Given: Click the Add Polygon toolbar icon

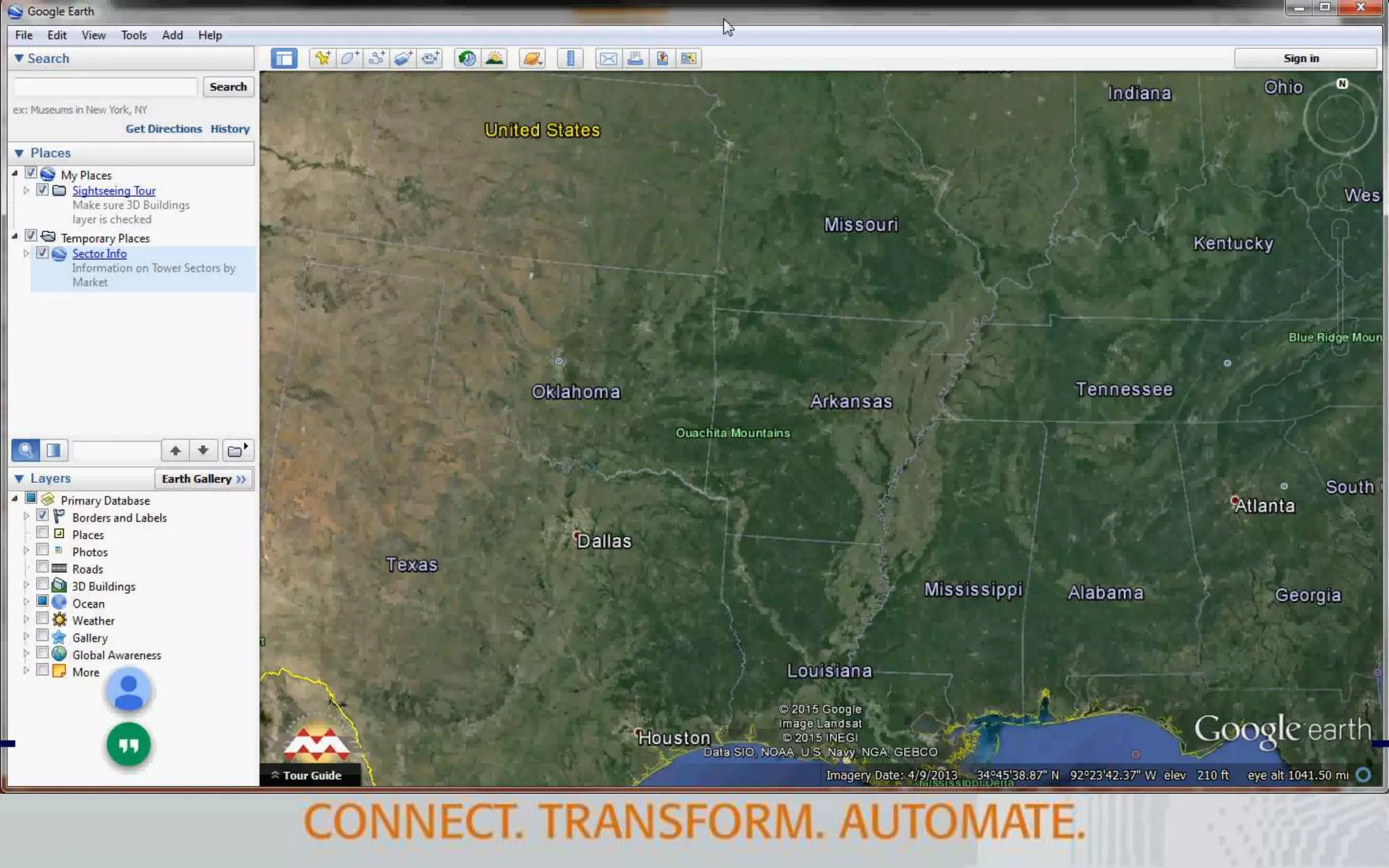Looking at the screenshot, I should 349,58.
